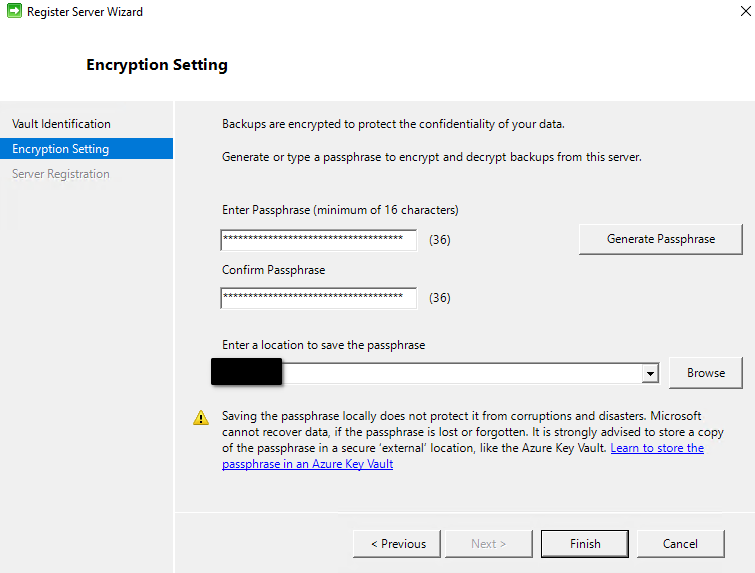Viewport: 755px width, 573px height.
Task: Cancel the Register Server Wizard
Action: [x=680, y=544]
